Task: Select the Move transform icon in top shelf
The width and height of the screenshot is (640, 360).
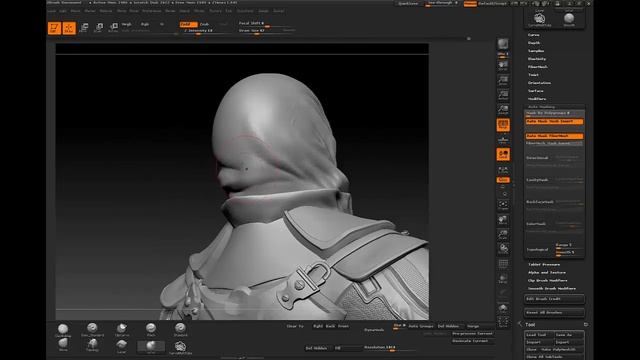Action: (x=84, y=28)
